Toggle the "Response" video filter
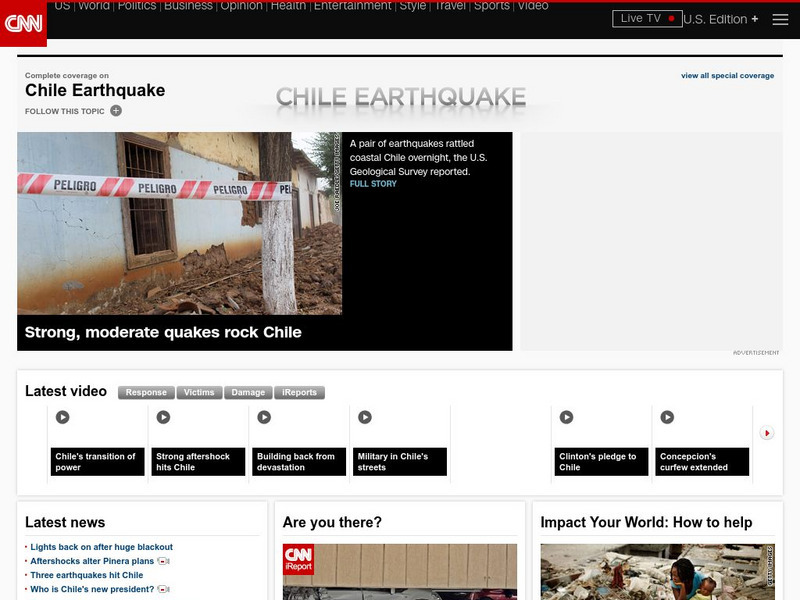 point(146,392)
